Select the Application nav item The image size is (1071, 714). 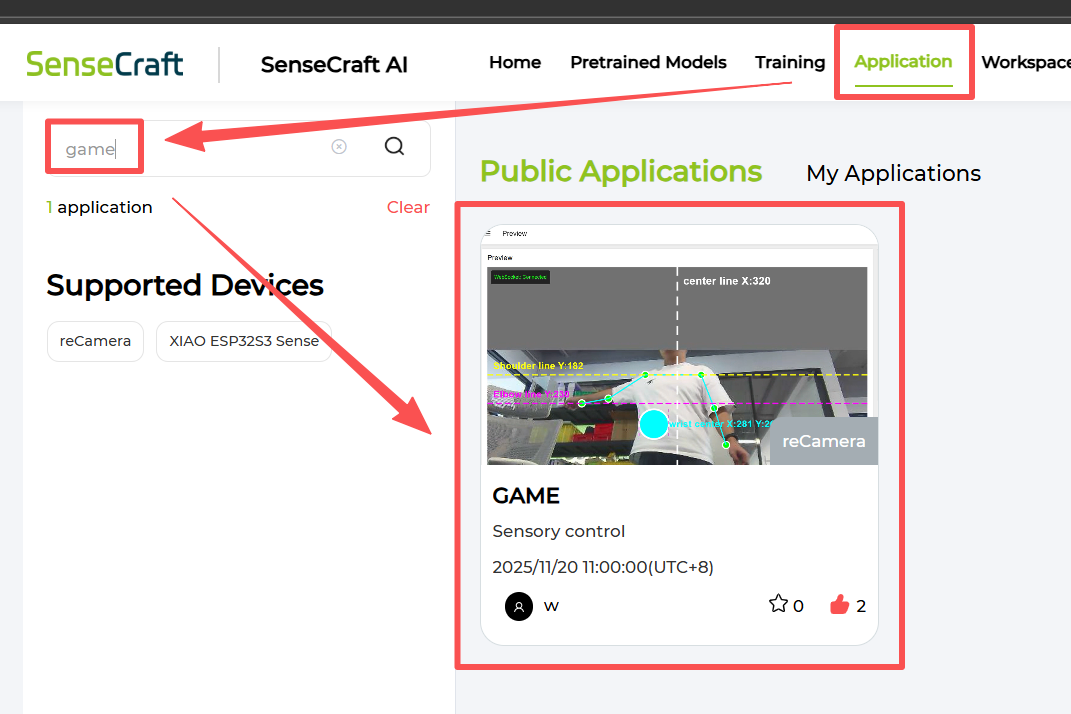(903, 62)
